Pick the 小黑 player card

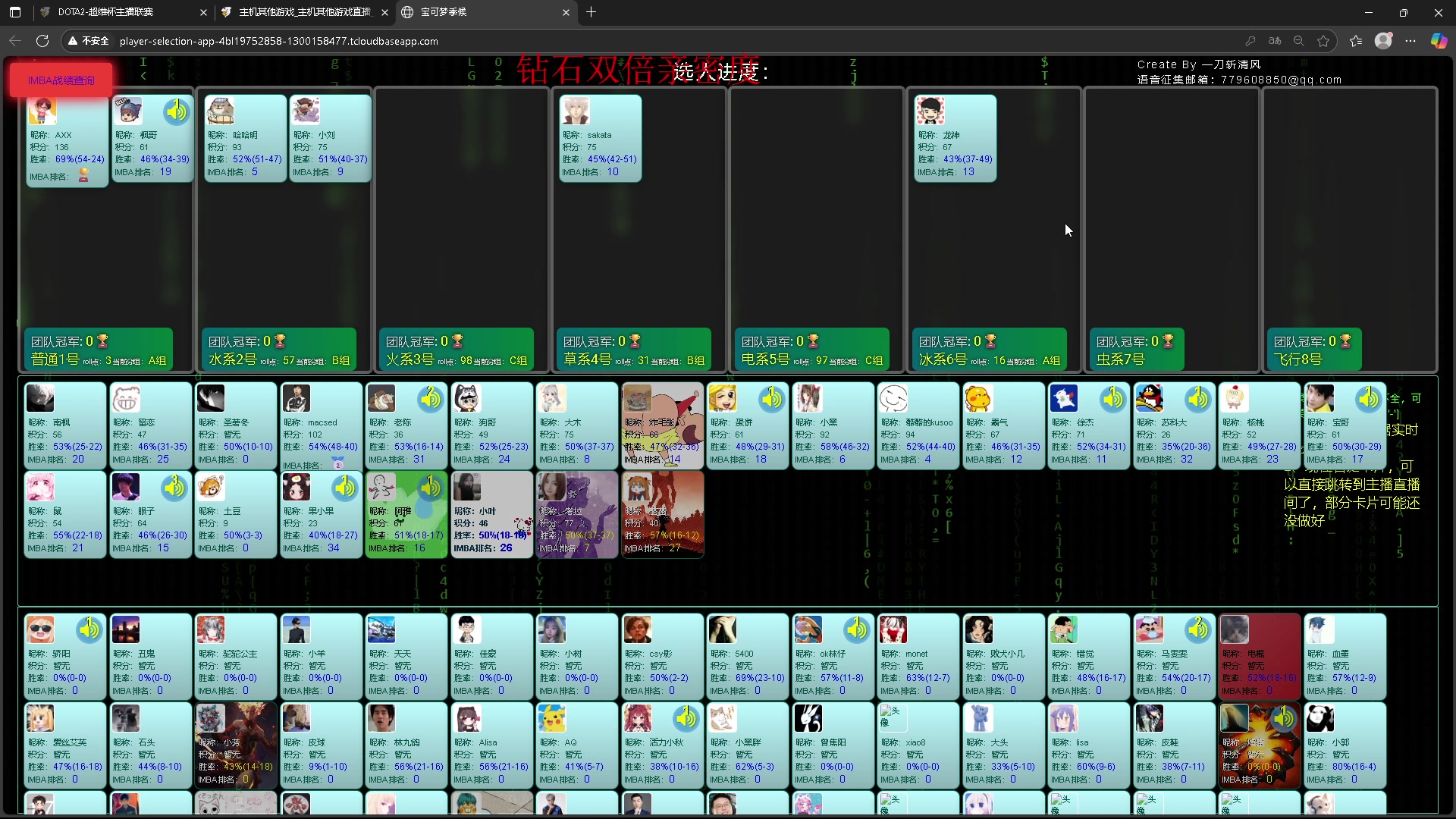tap(833, 426)
